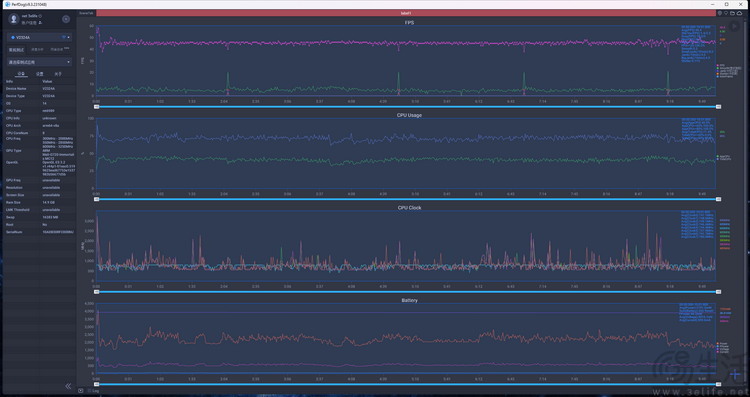Open the user avatar profile icon
Viewport: 750px width, 397px height.
pyautogui.click(x=14, y=19)
